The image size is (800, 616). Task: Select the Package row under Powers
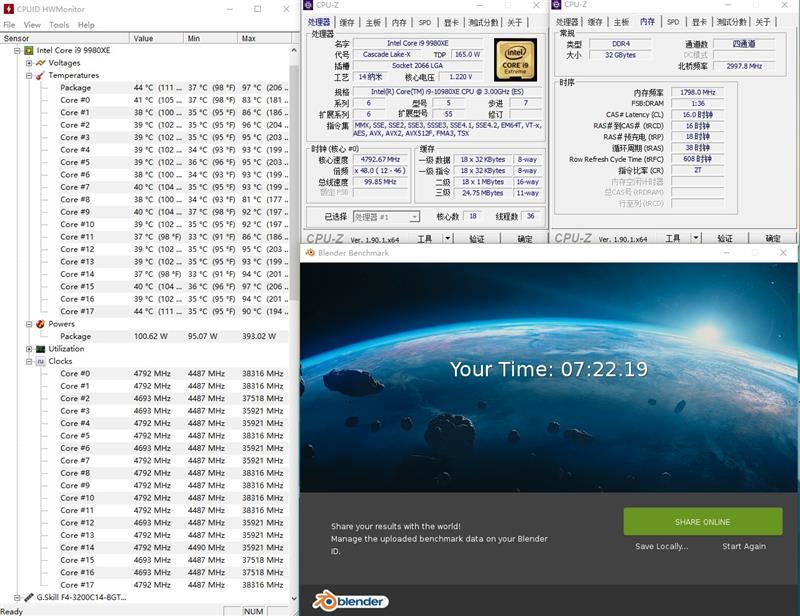pos(173,336)
